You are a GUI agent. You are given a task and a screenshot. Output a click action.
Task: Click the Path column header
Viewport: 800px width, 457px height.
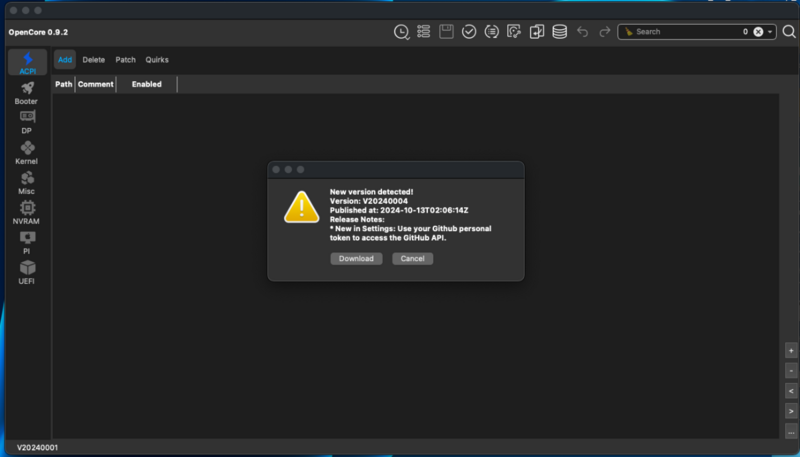64,84
